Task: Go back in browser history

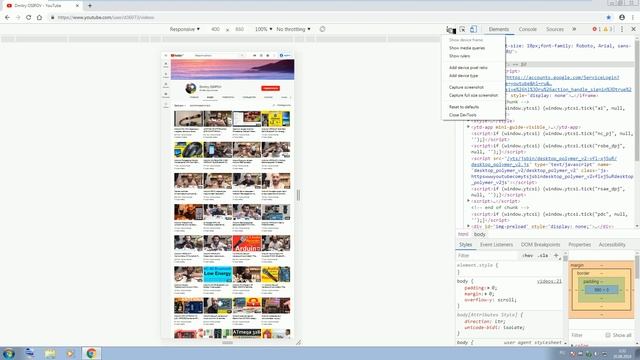Action: click(x=7, y=18)
